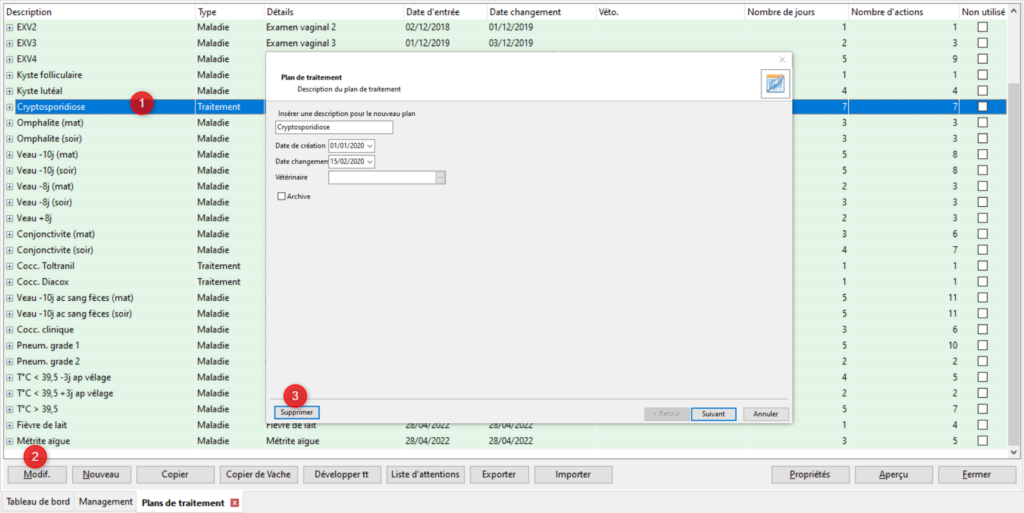The height and width of the screenshot is (513, 1024).
Task: Click the Suivant button
Action: pos(713,413)
